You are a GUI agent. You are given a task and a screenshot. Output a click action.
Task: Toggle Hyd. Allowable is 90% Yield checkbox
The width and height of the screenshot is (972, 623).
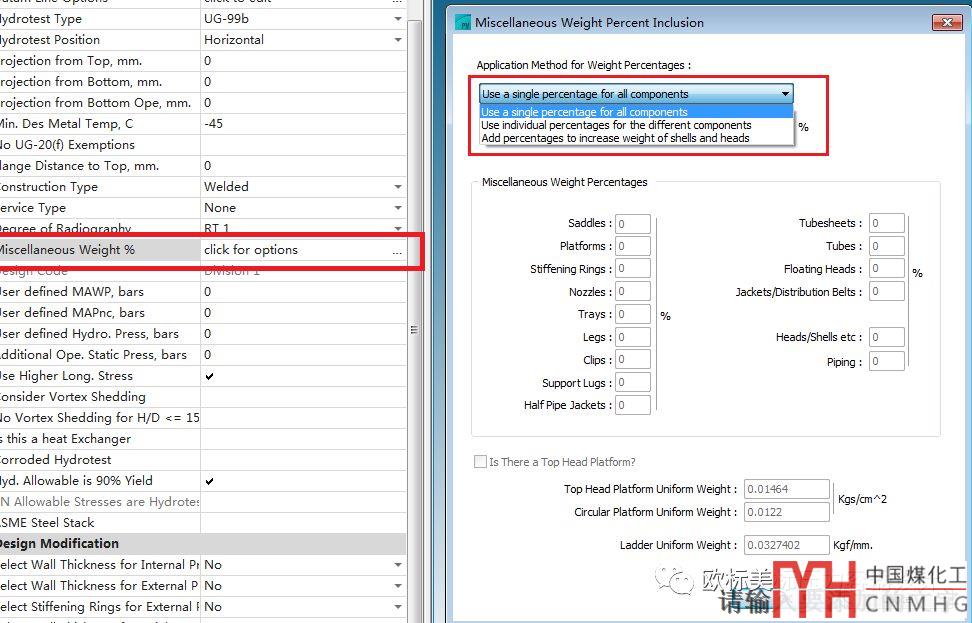click(210, 481)
